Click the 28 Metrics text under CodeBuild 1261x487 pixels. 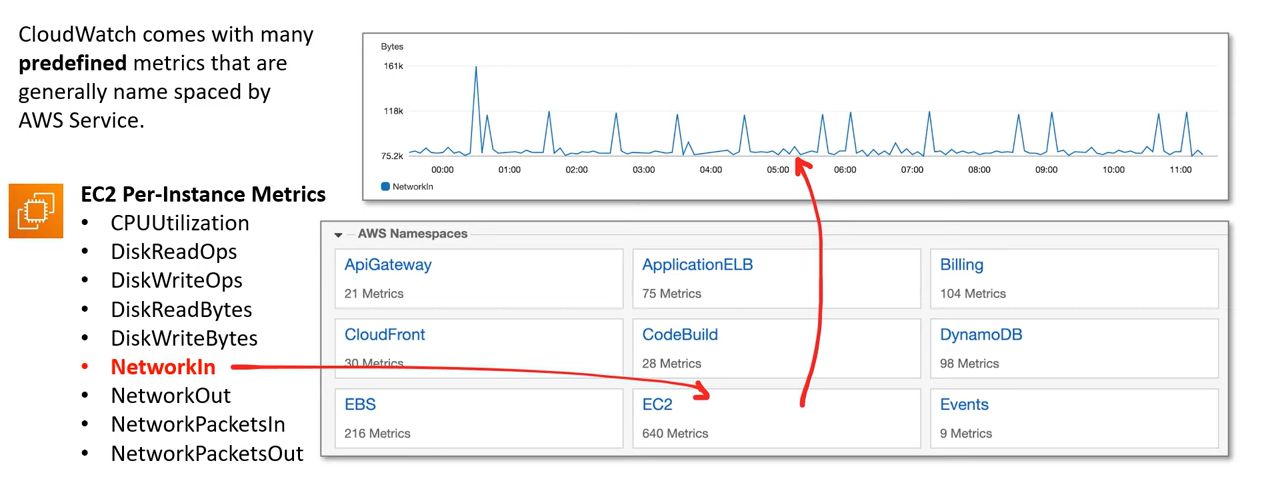[x=672, y=363]
